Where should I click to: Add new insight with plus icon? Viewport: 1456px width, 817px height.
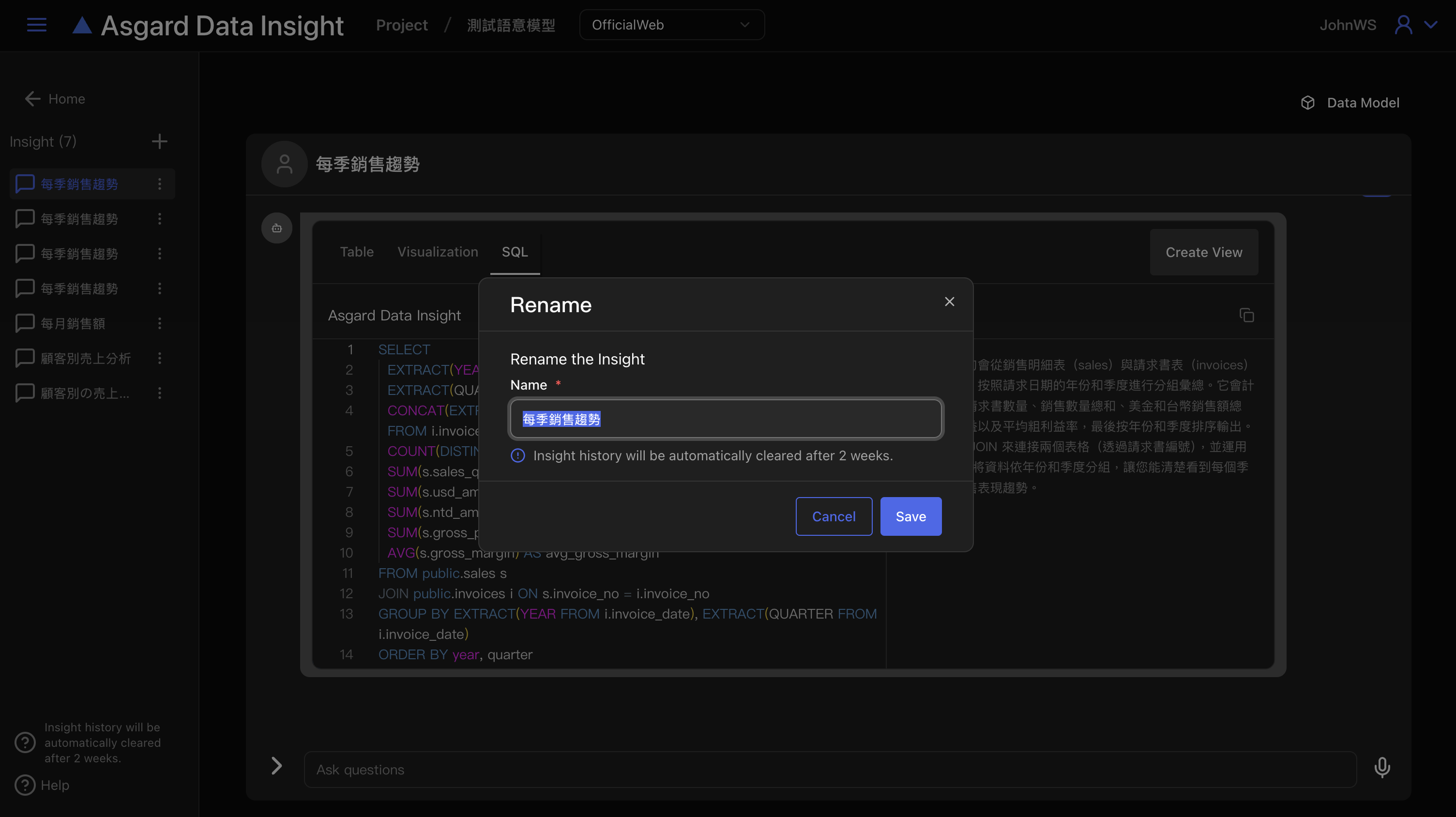click(x=159, y=141)
